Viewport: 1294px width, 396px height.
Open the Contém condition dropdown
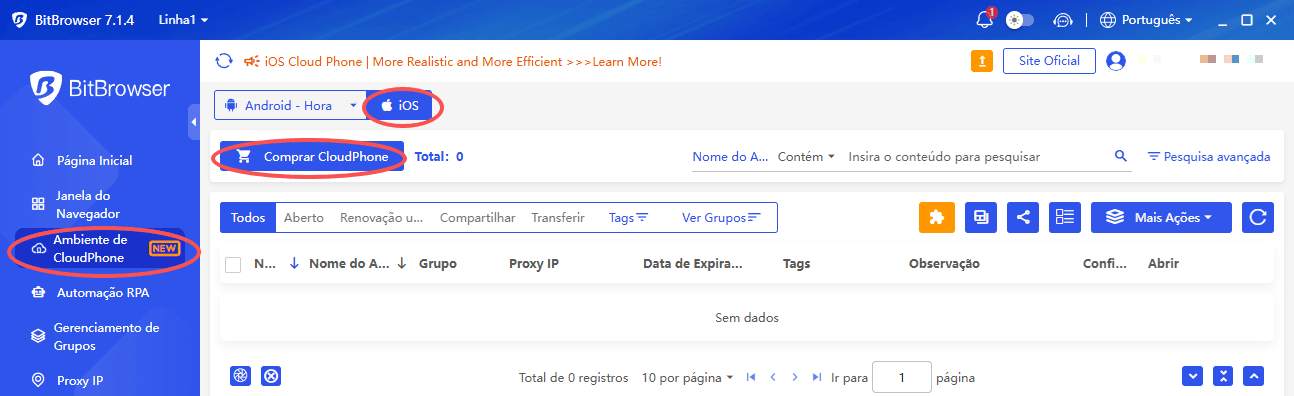pos(806,157)
